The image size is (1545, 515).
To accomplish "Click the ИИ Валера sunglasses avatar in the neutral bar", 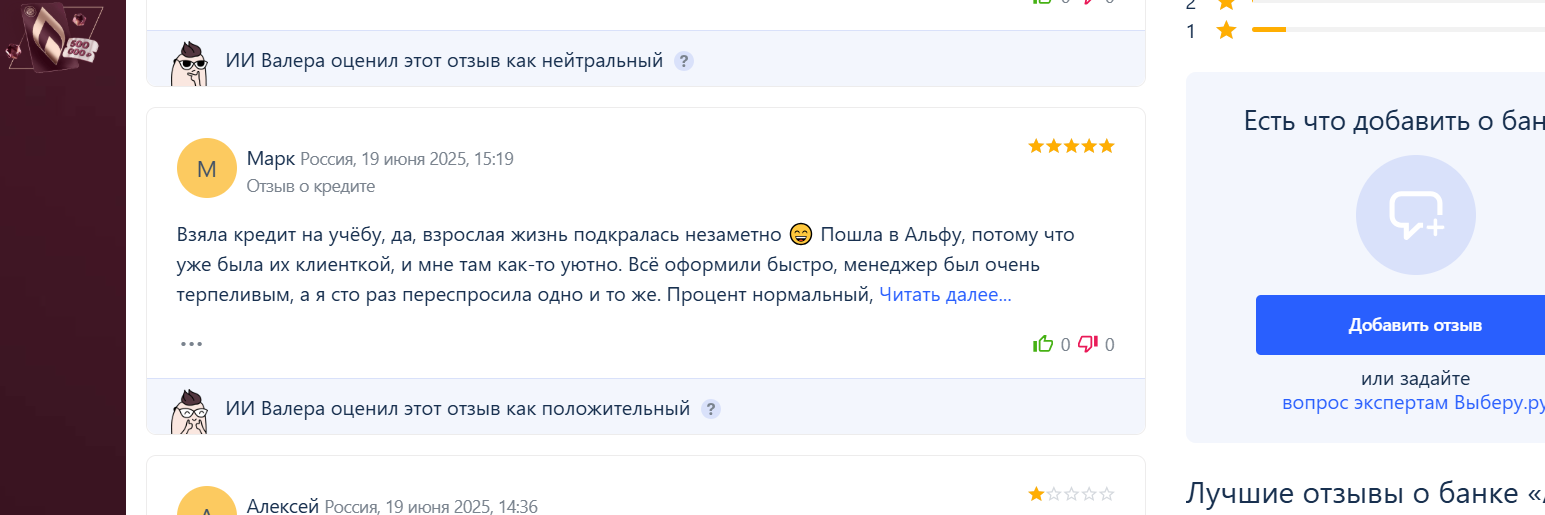I will [x=190, y=64].
